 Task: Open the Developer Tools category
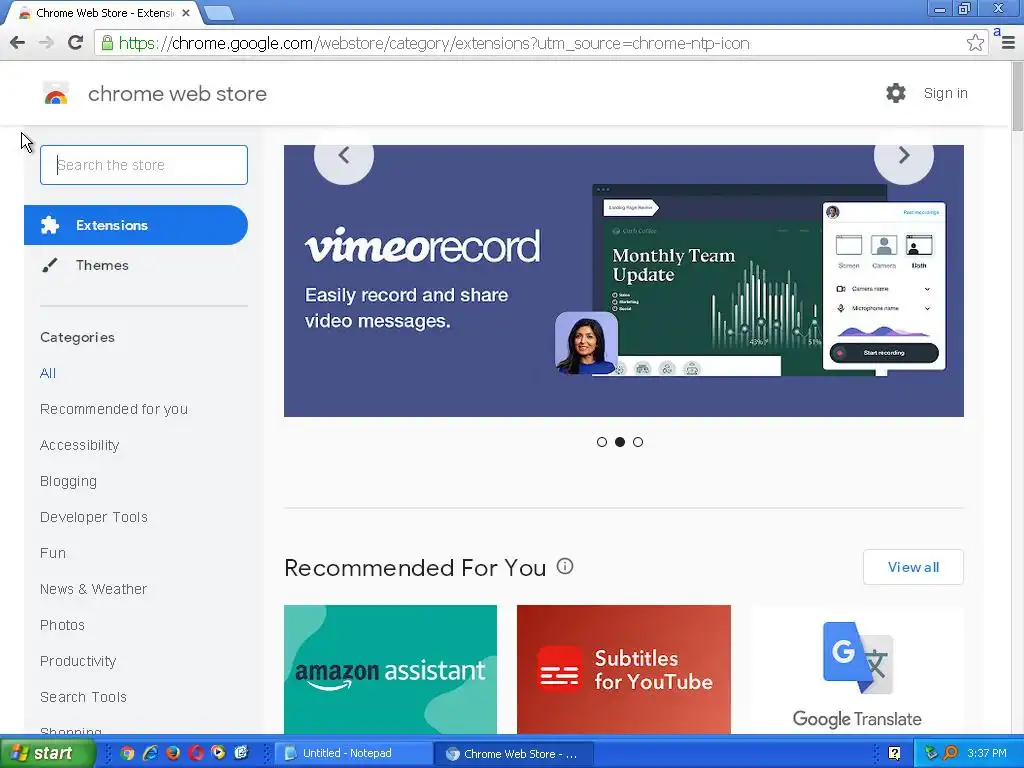pos(94,517)
